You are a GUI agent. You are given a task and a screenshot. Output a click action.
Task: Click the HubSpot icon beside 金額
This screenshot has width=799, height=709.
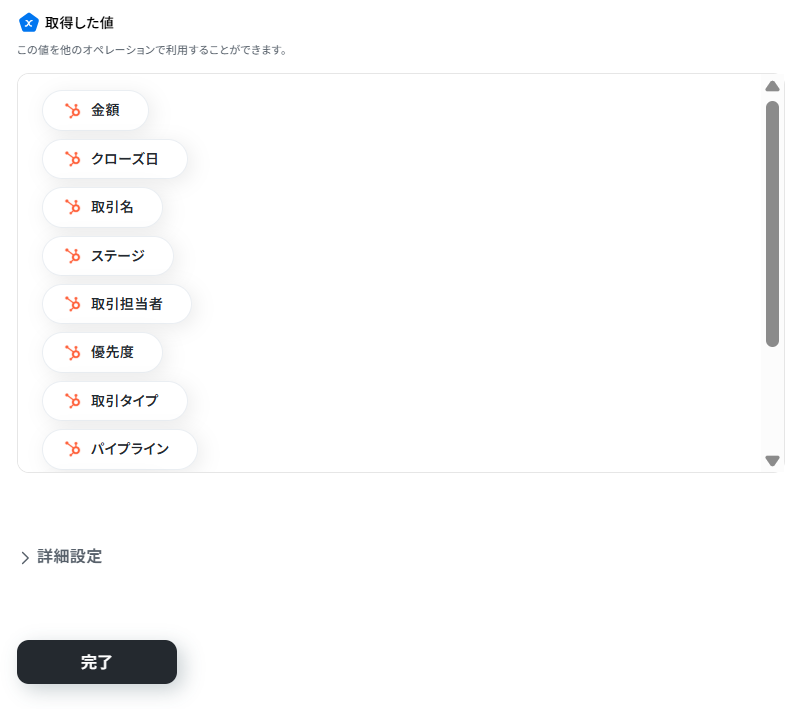point(72,110)
